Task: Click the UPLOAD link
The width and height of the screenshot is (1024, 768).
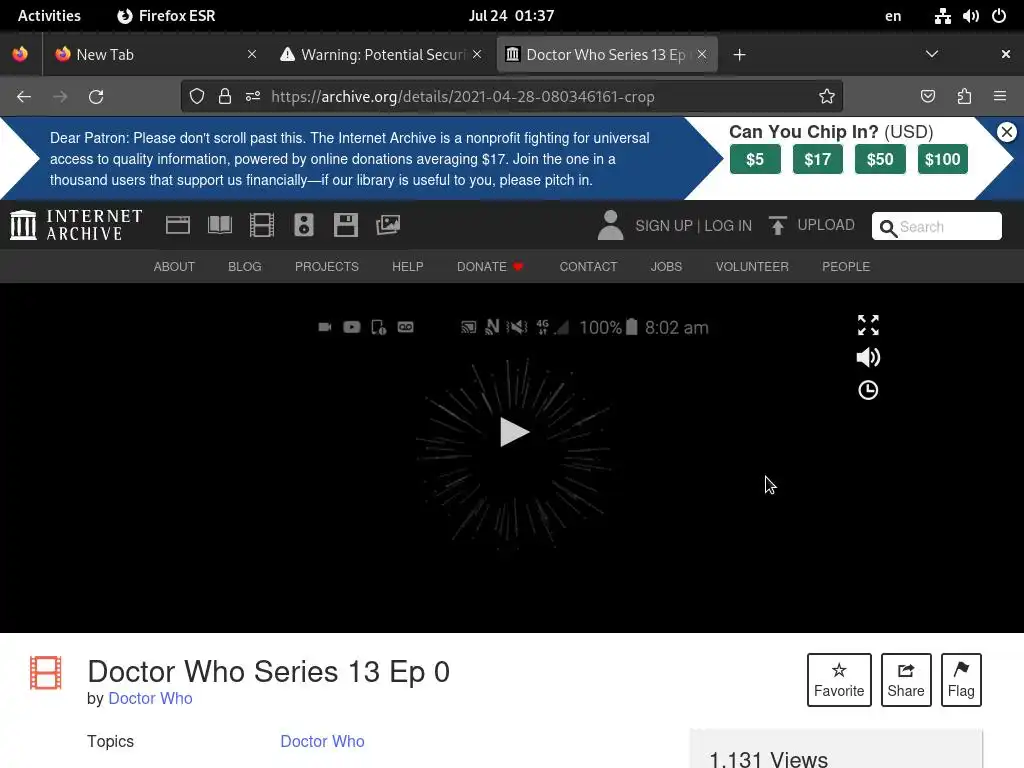Action: (825, 225)
